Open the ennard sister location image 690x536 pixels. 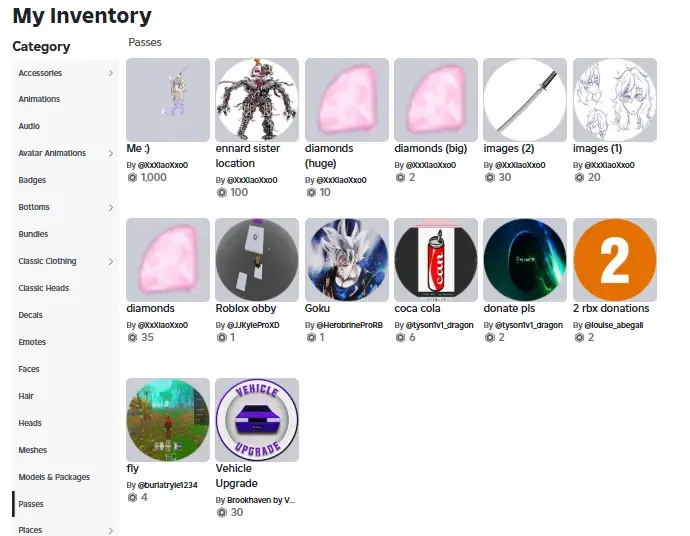257,100
